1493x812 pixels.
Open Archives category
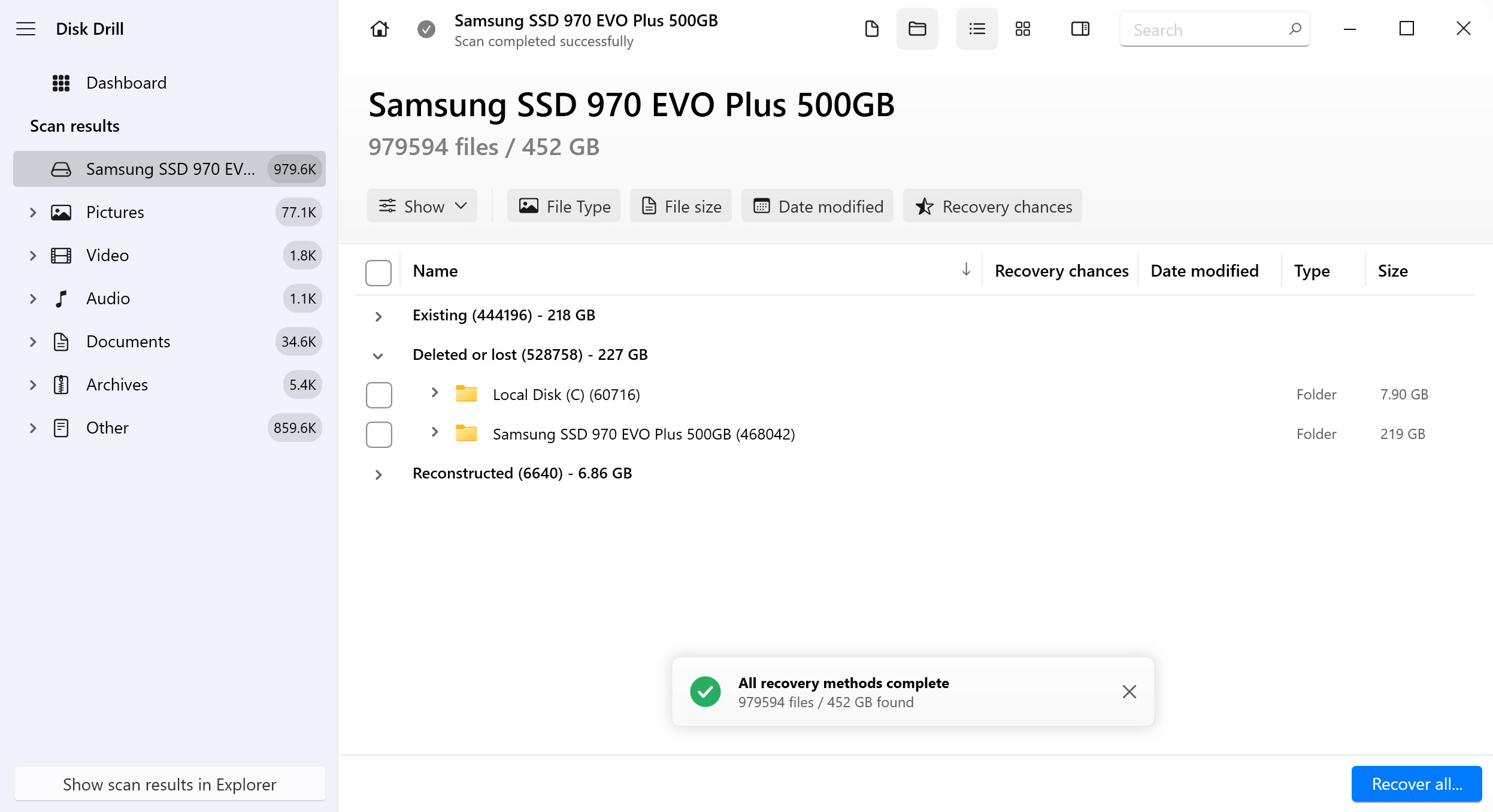(169, 384)
